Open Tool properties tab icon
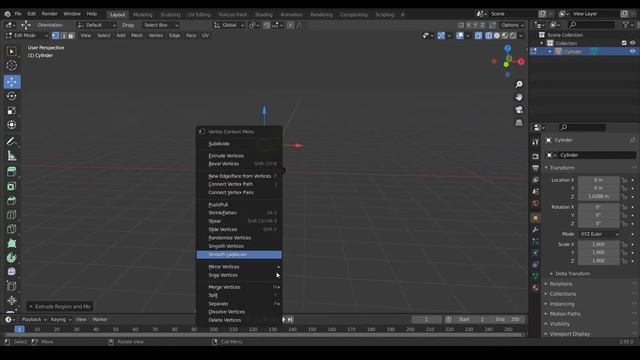 [x=536, y=142]
